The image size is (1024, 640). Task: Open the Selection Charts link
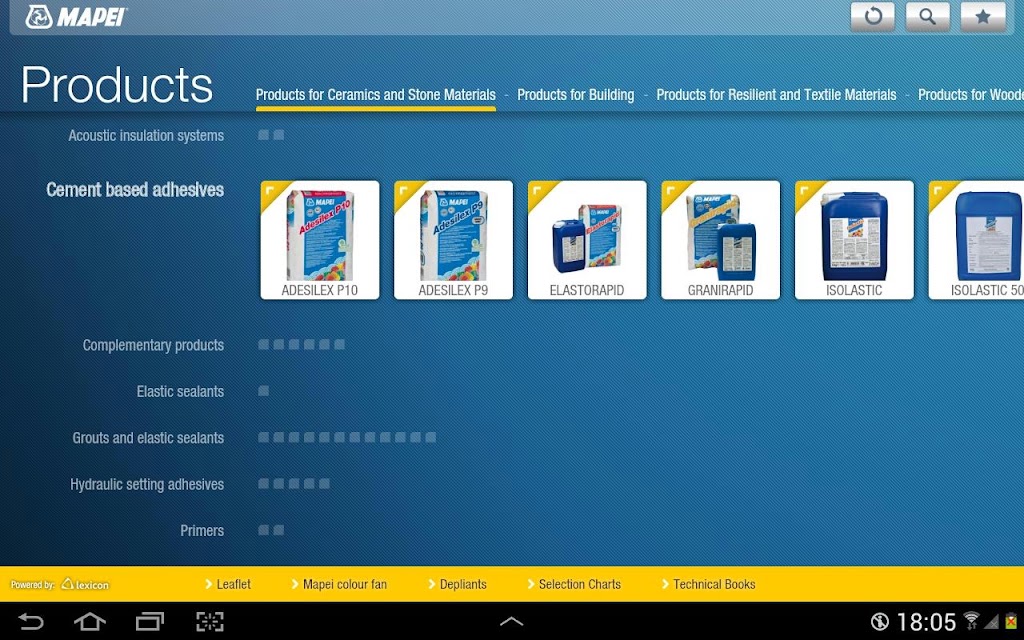tap(574, 584)
